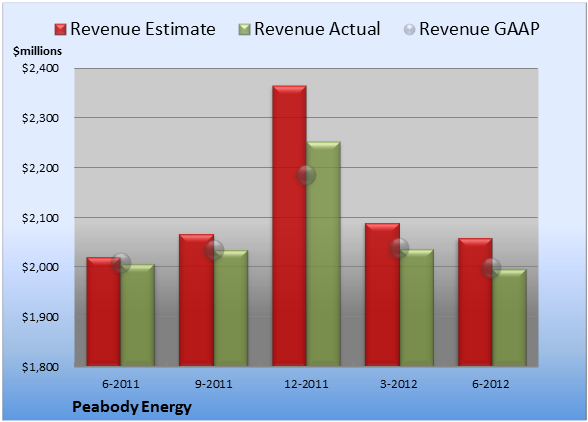This screenshot has height=422, width=588.
Task: Select the red estimate bar for 6-2012
Action: (x=475, y=302)
